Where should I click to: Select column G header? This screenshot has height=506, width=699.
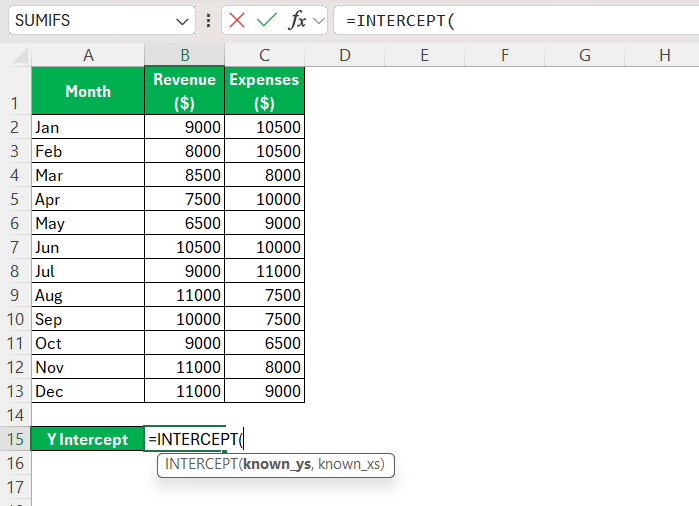(x=584, y=55)
